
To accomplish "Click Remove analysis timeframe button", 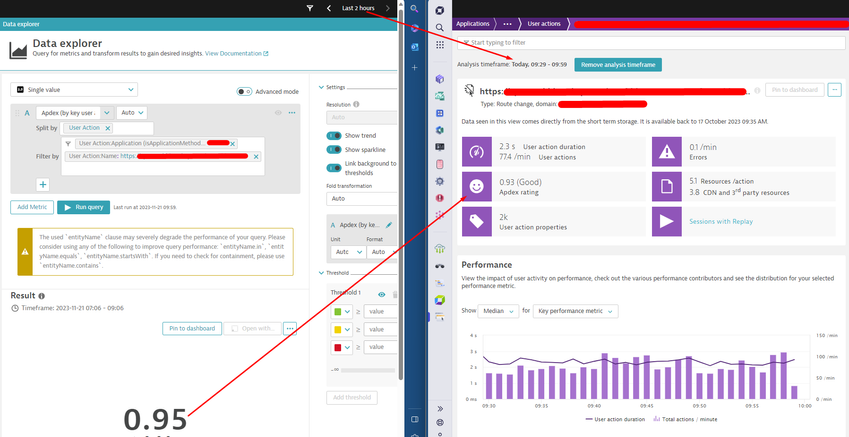I will click(x=617, y=64).
